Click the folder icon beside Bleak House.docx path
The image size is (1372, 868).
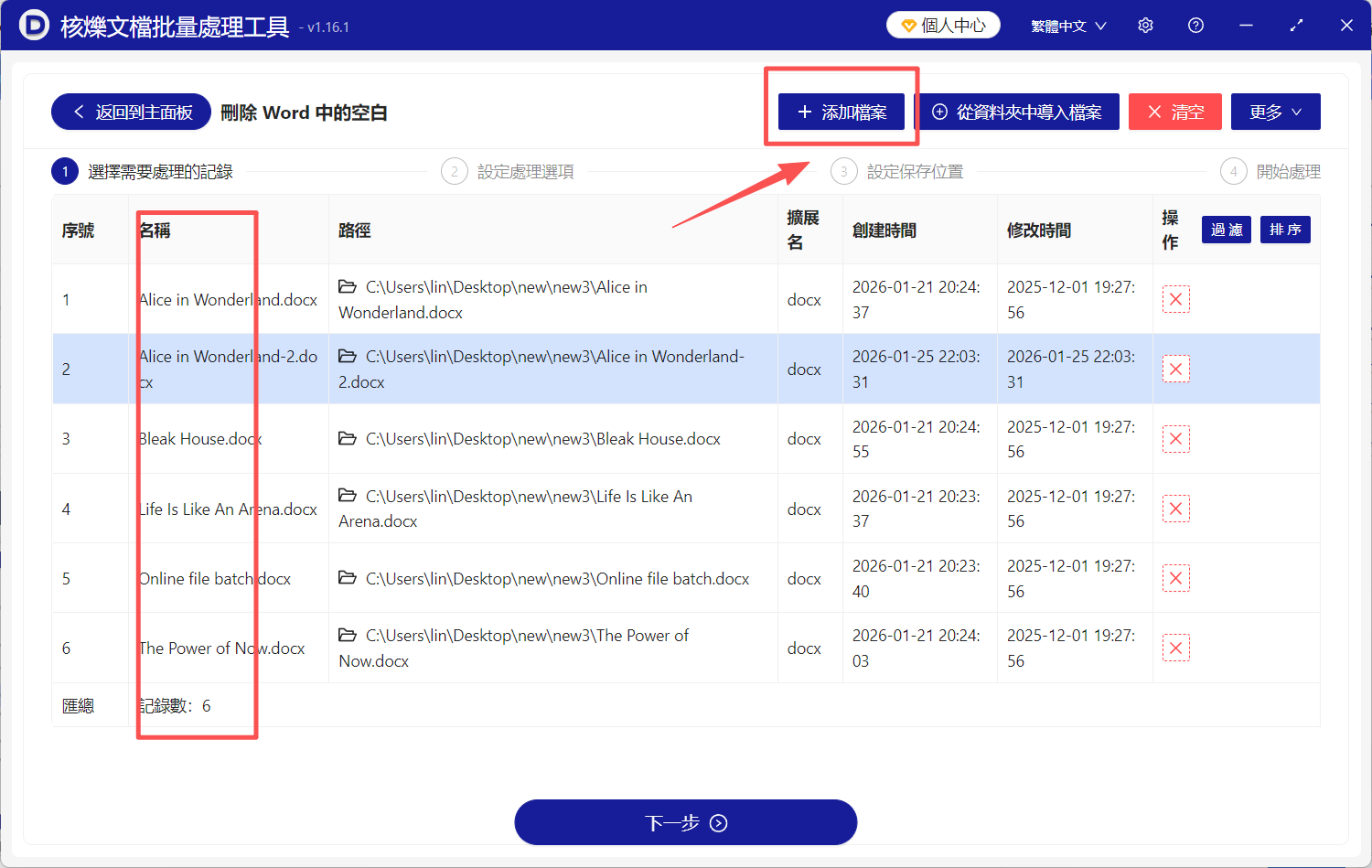coord(345,438)
